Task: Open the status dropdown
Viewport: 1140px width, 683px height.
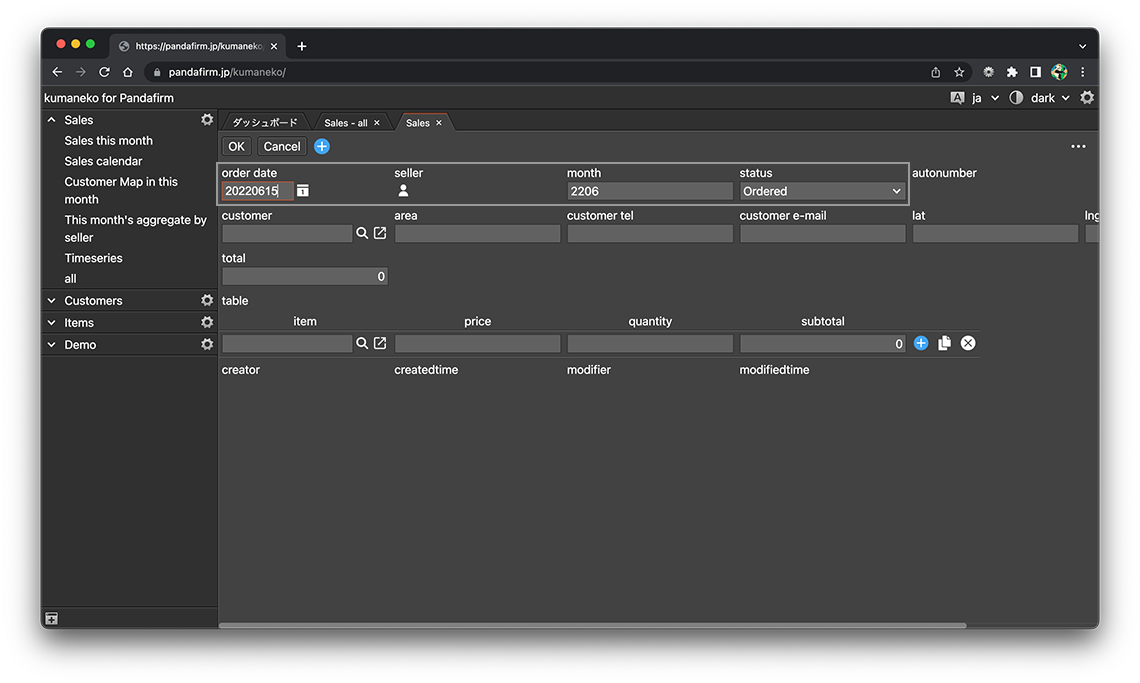Action: point(822,191)
